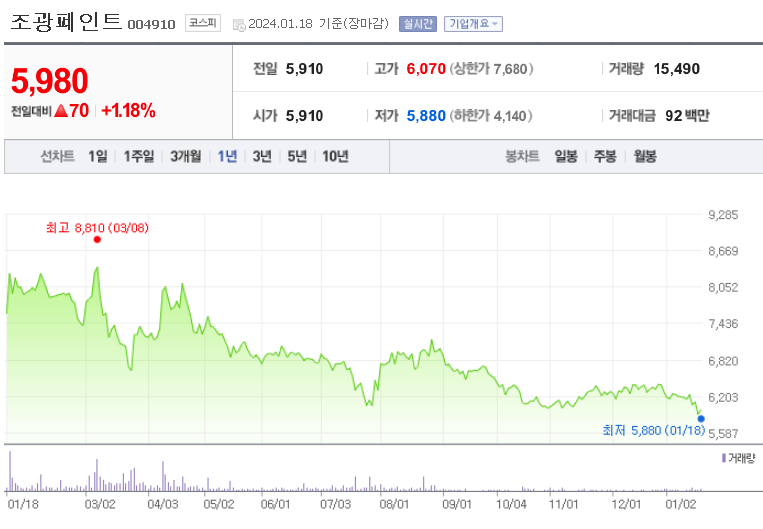Click the 코스피 market badge
This screenshot has height=529, width=763.
tap(203, 23)
